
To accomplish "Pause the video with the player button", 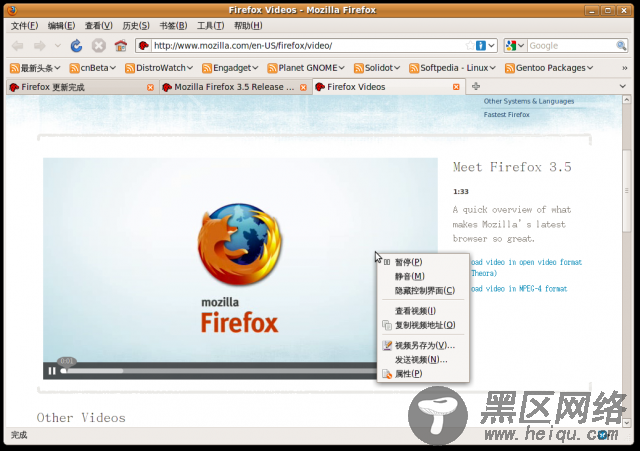I will pos(52,371).
